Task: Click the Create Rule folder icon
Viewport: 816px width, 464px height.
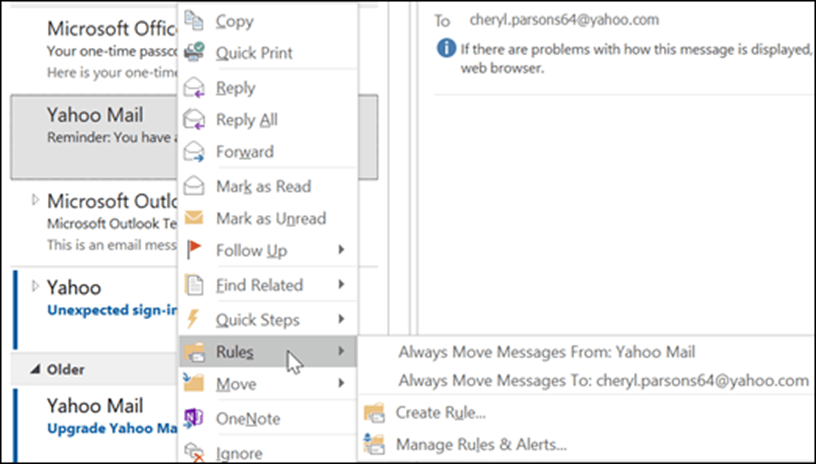Action: click(374, 413)
